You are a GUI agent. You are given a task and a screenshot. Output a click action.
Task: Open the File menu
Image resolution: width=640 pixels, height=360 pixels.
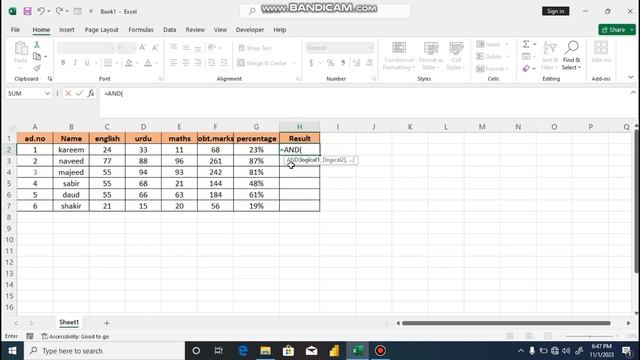point(16,30)
